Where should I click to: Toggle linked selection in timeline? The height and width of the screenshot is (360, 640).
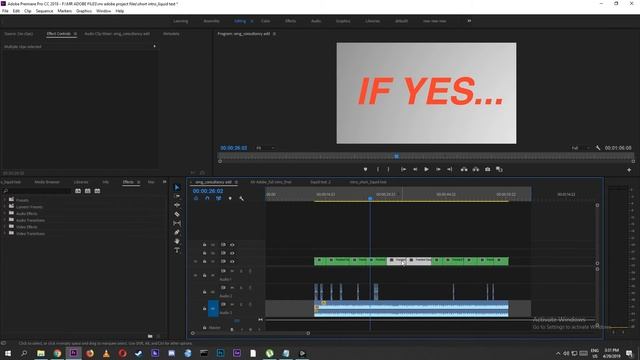pos(218,198)
